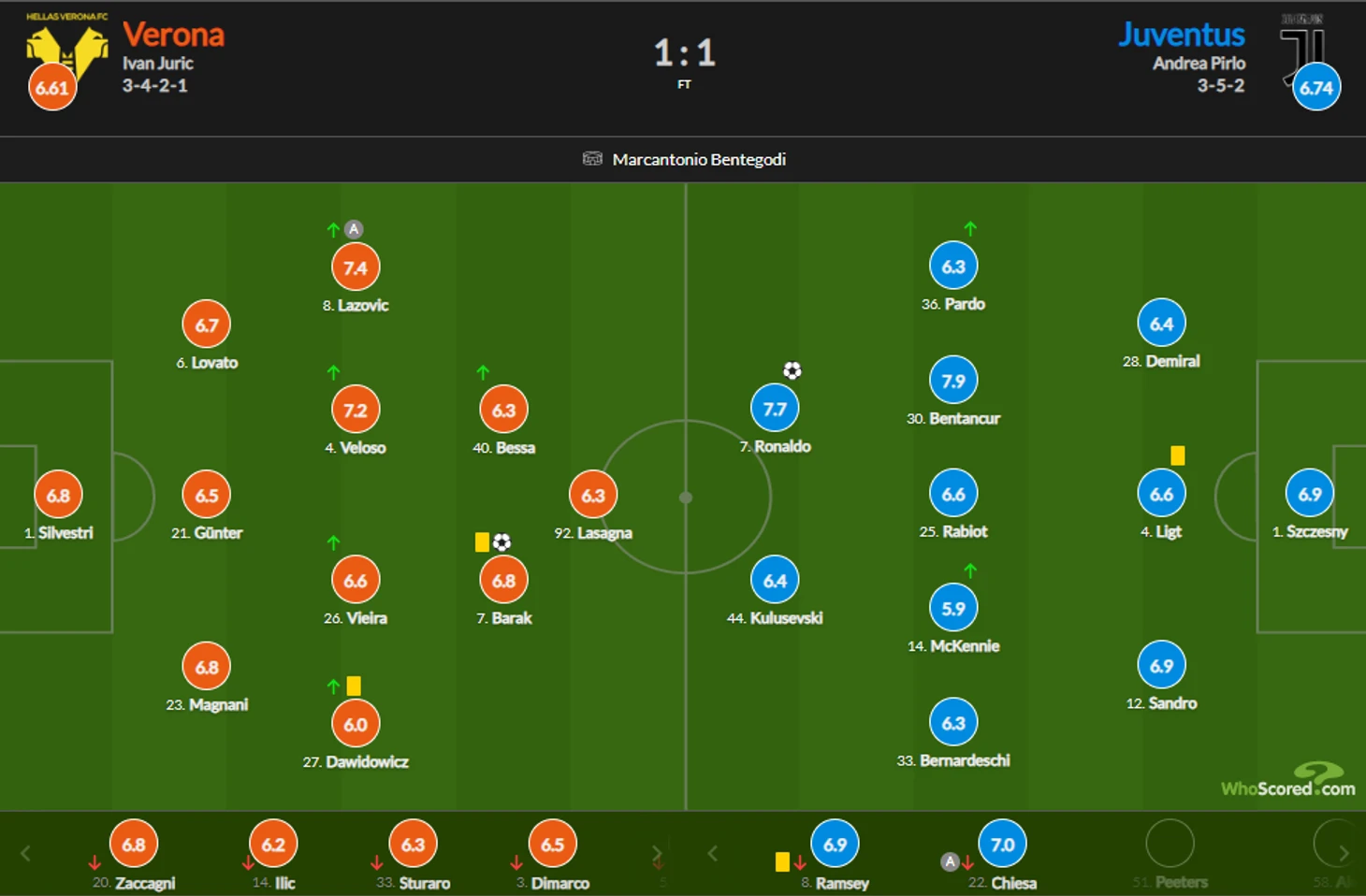Select Bentancur's 7.9 rating badge
1366x896 pixels.
pos(953,381)
